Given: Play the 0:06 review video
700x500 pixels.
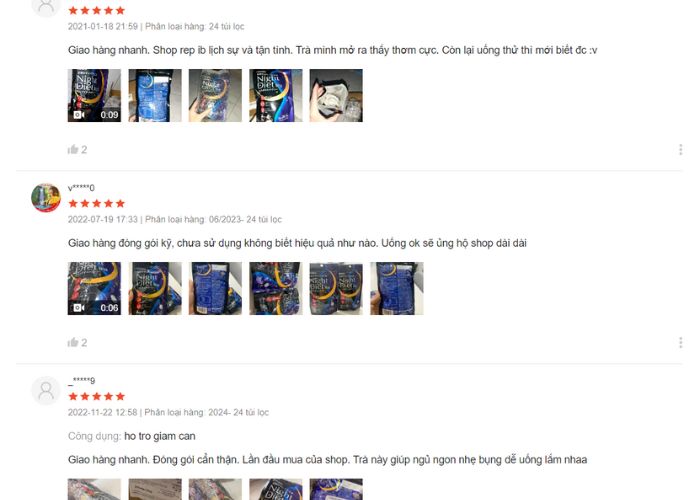Looking at the screenshot, I should [x=94, y=288].
